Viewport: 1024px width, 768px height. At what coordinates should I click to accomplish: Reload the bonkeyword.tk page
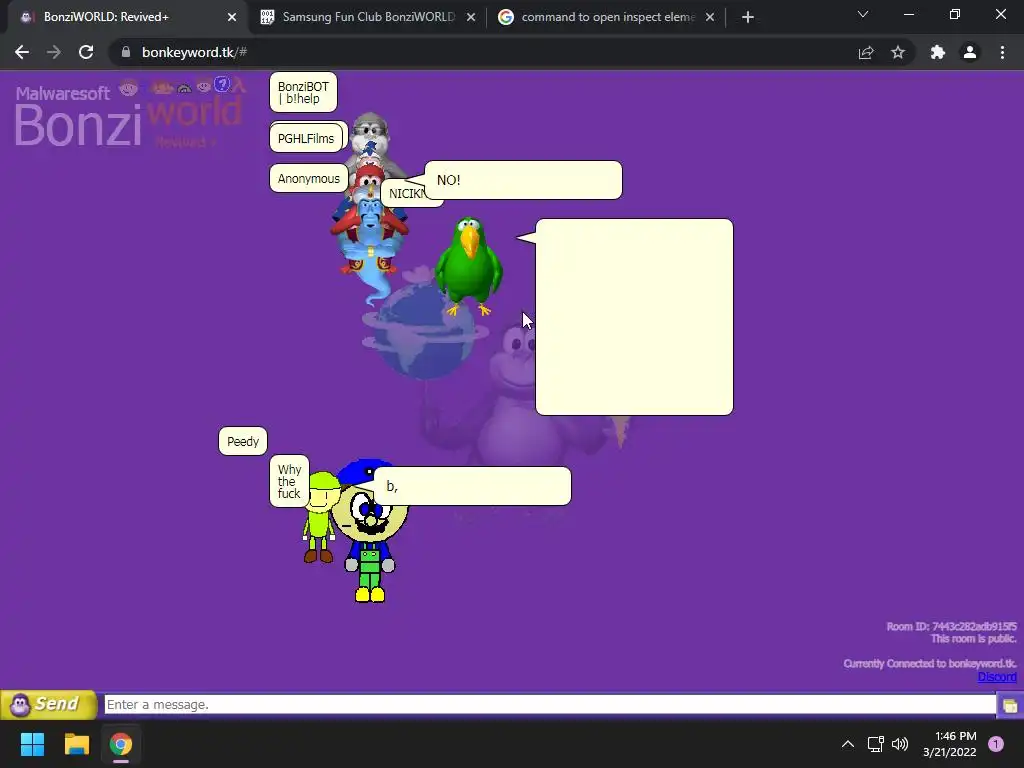point(86,52)
